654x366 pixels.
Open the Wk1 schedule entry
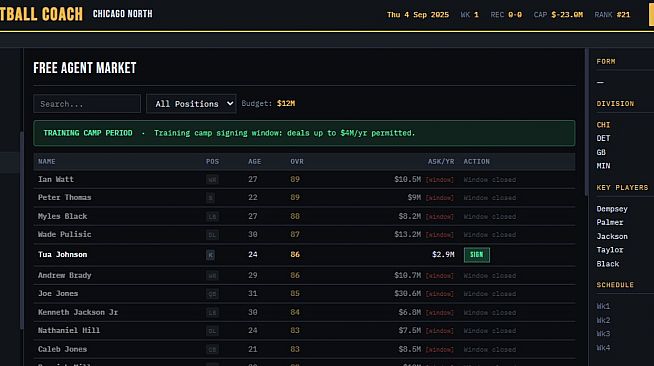[x=603, y=306]
